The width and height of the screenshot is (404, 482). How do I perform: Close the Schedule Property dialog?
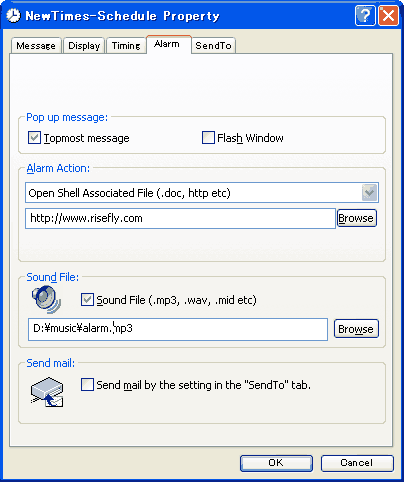tap(388, 15)
